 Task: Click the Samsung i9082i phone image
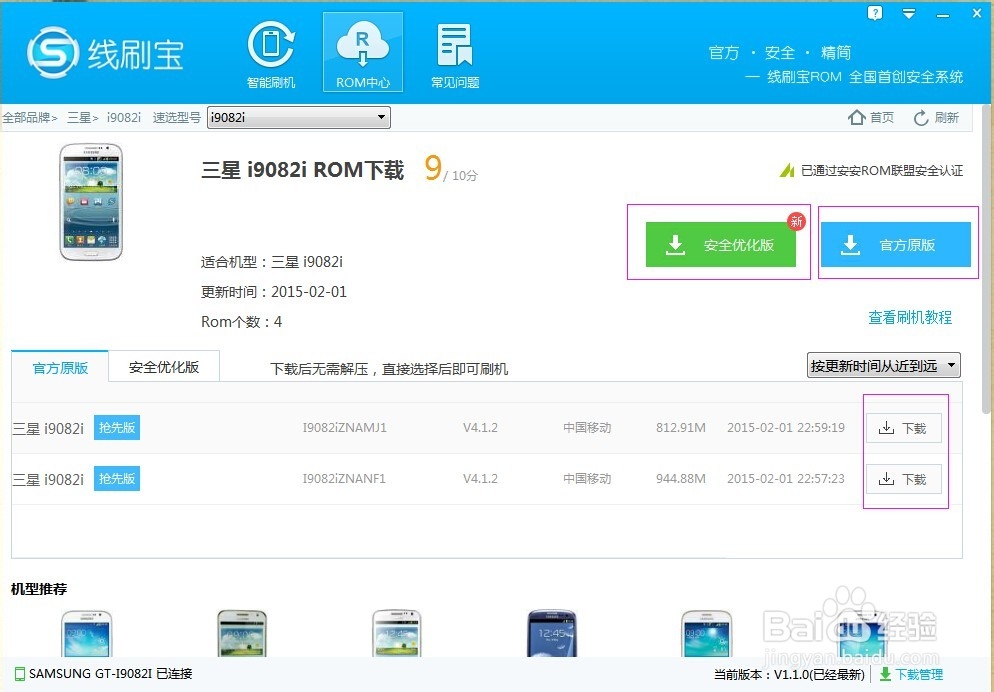tap(91, 202)
